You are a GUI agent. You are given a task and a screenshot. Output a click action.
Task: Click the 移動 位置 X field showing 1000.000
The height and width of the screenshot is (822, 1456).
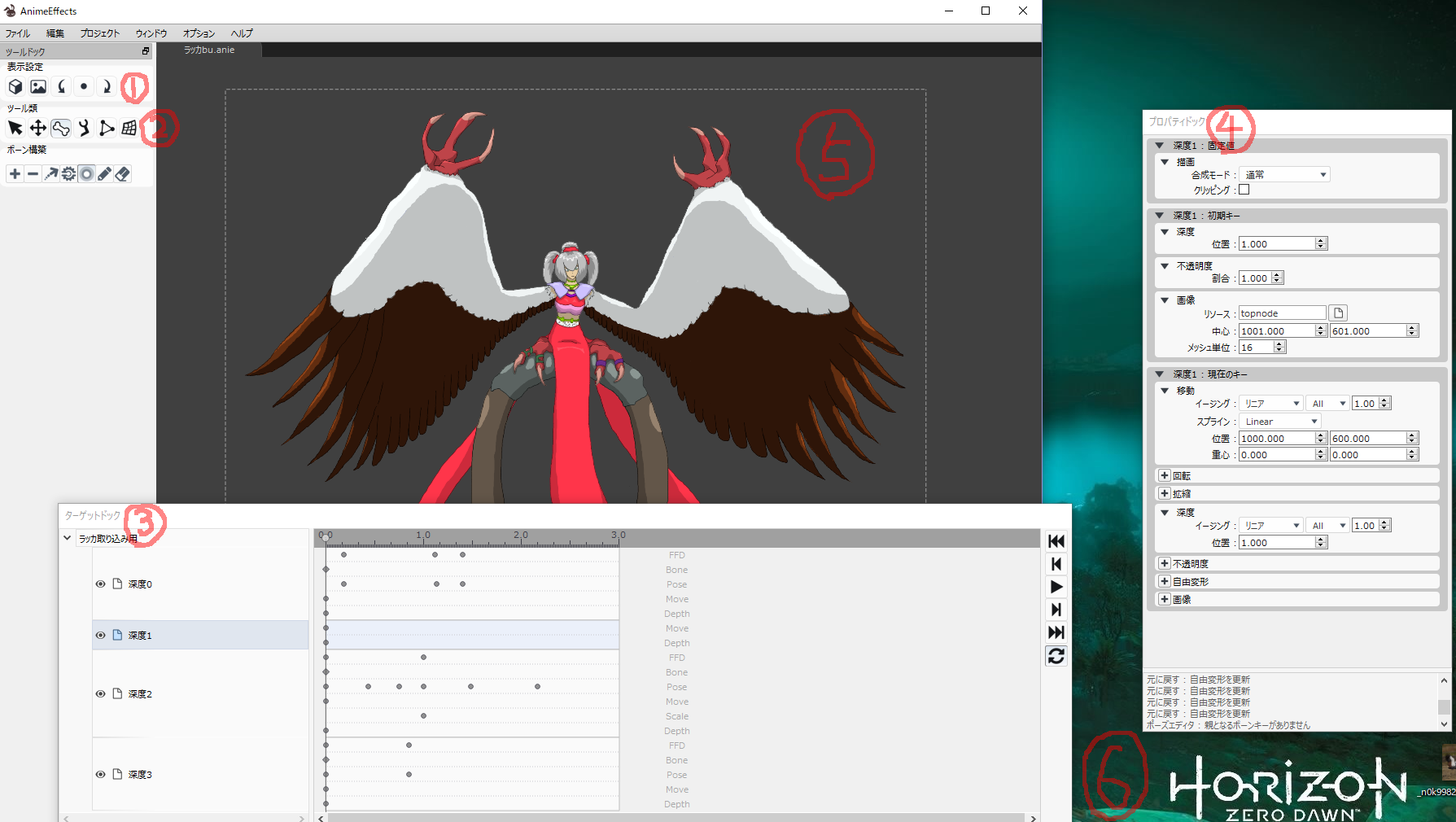point(1278,439)
